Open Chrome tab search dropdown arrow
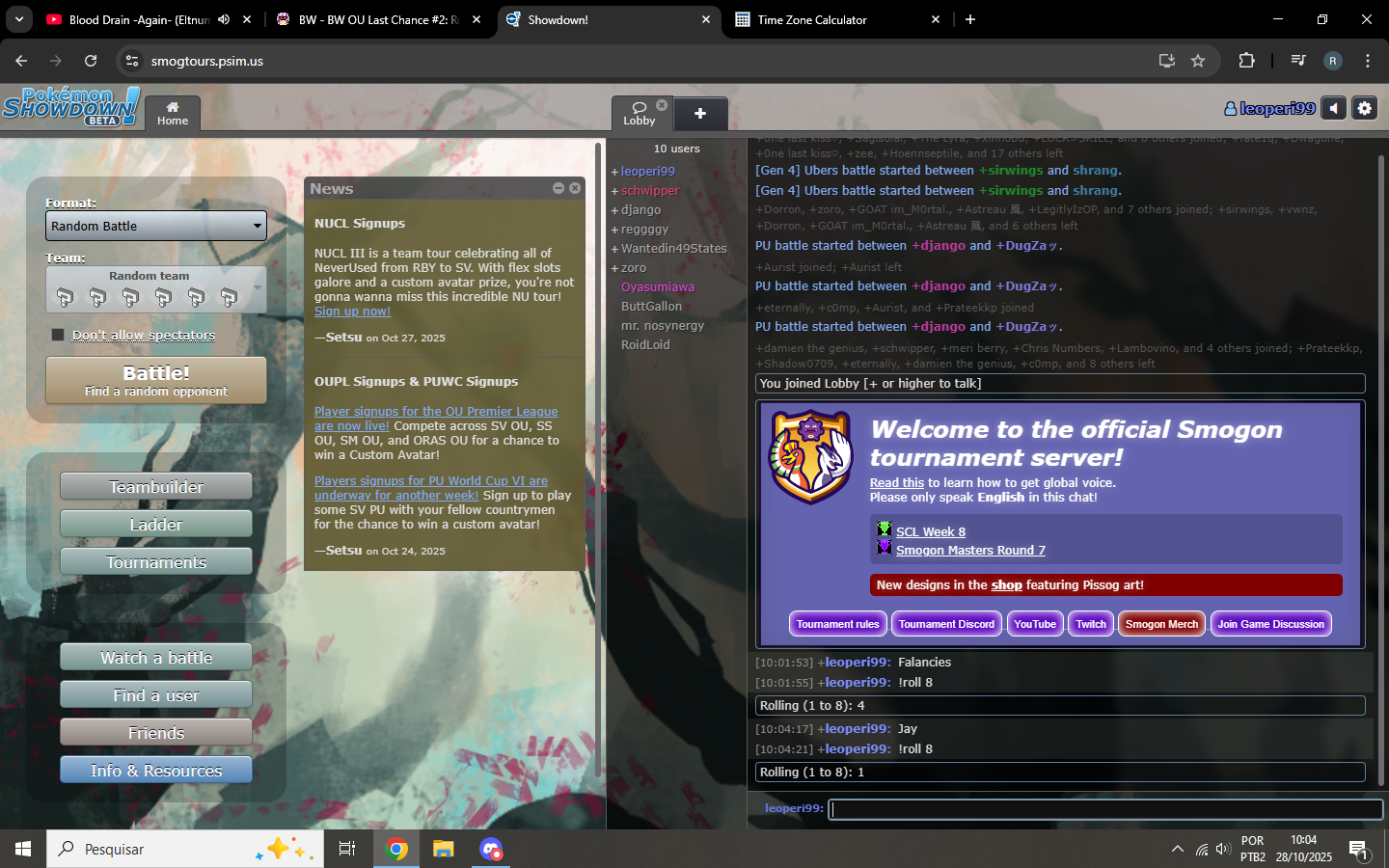Viewport: 1389px width, 868px height. [x=19, y=19]
